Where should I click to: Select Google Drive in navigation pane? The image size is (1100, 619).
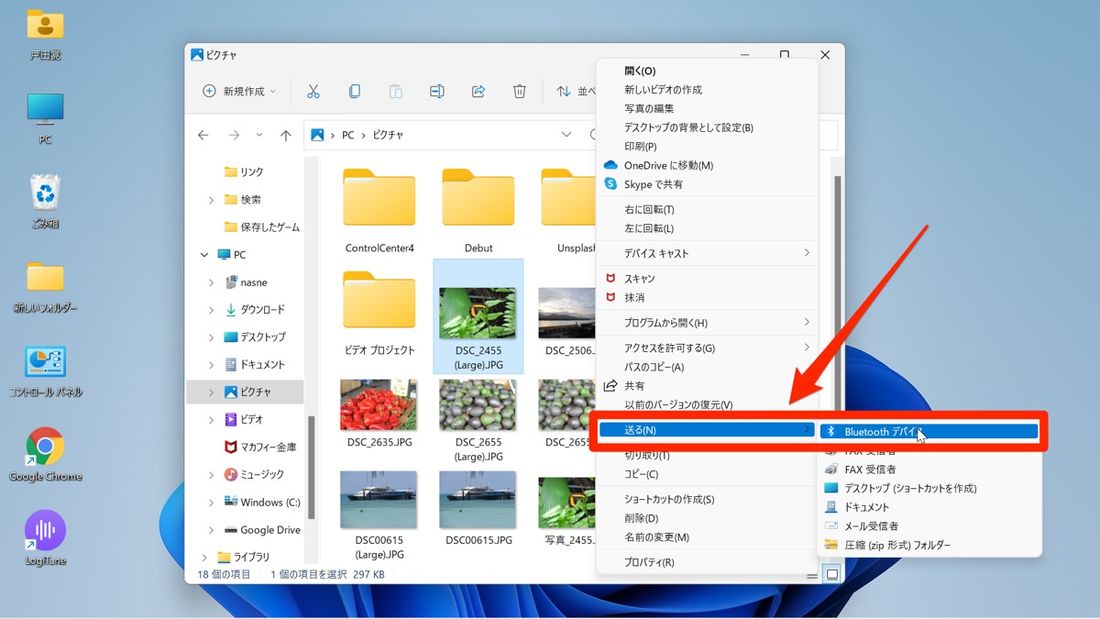[x=262, y=530]
